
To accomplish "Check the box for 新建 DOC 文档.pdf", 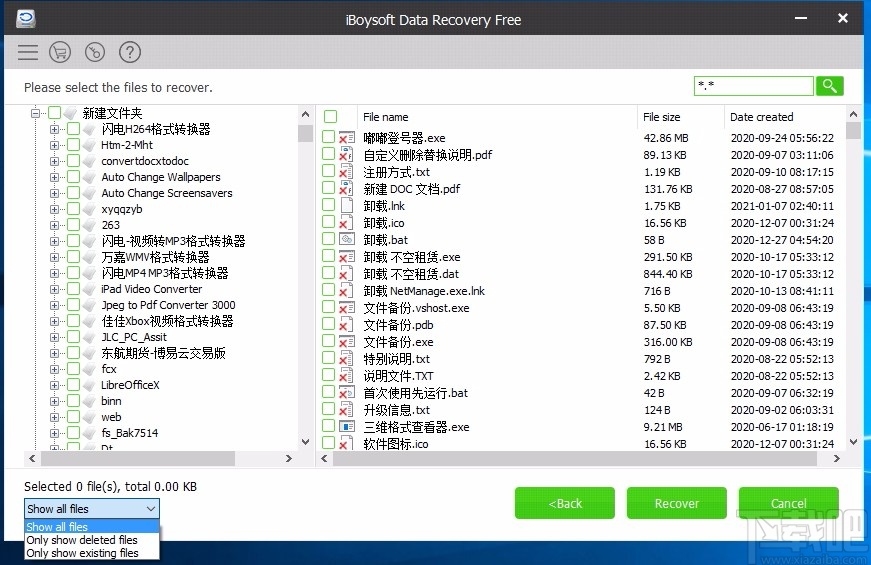I will [x=328, y=188].
